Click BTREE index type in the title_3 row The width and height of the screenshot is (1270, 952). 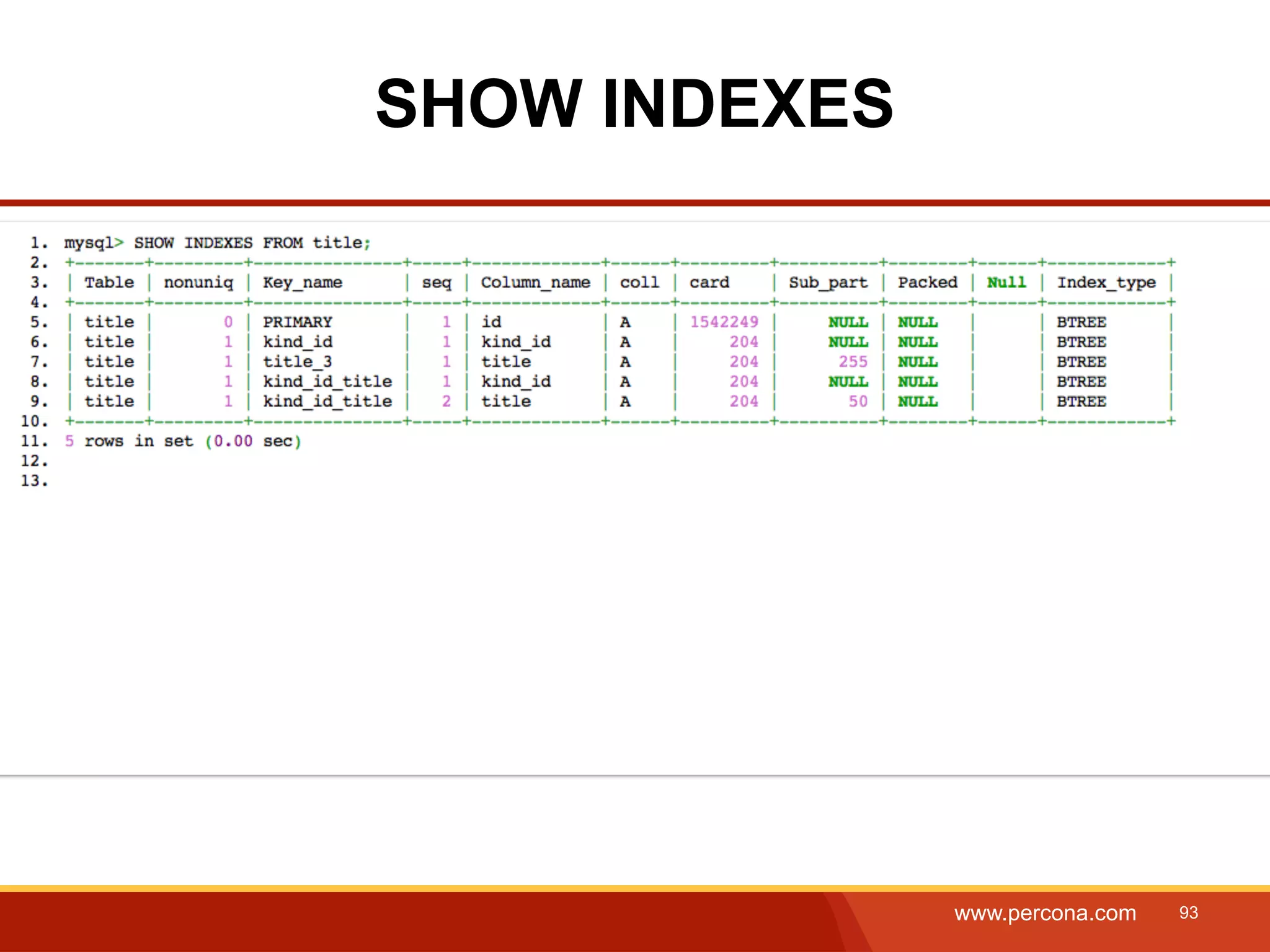coord(1081,362)
